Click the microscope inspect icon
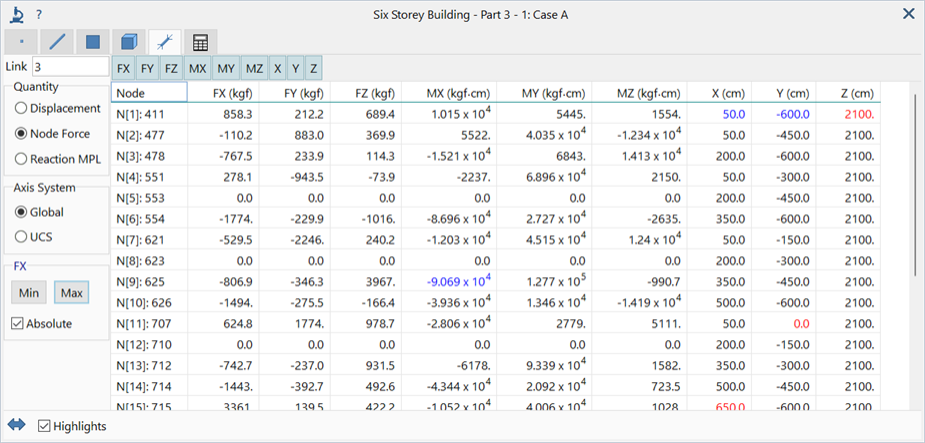The width and height of the screenshot is (925, 443). point(18,14)
